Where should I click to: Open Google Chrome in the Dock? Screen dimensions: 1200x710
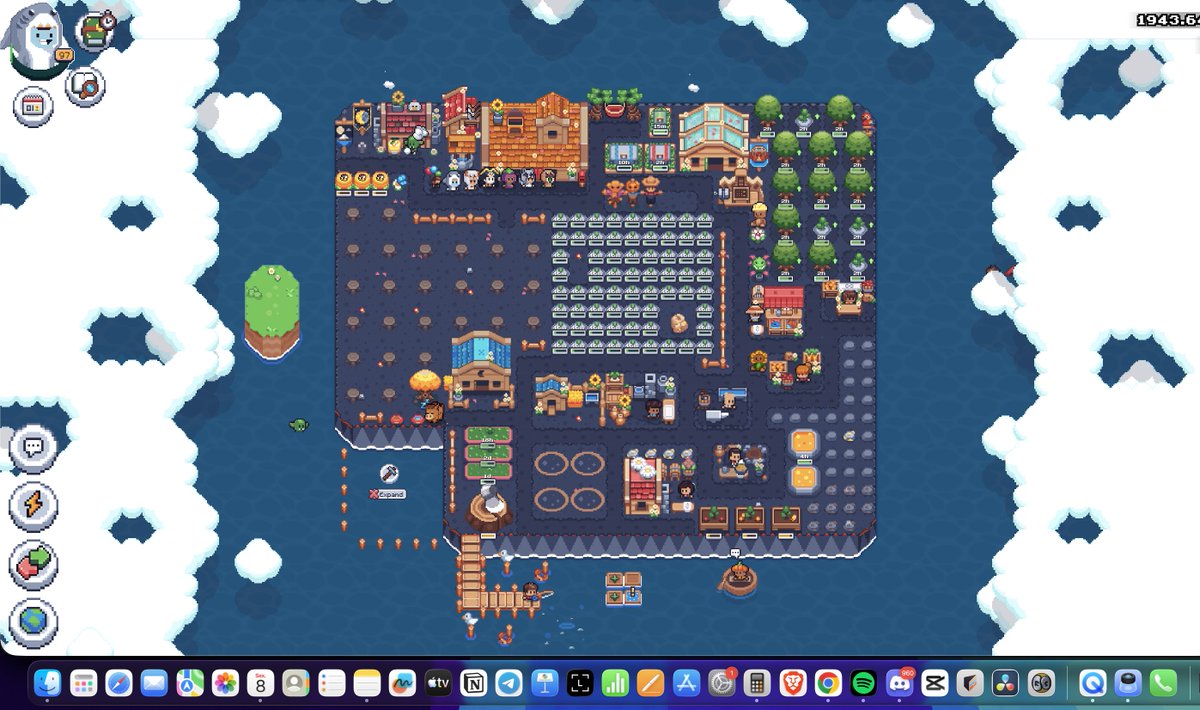click(x=828, y=683)
